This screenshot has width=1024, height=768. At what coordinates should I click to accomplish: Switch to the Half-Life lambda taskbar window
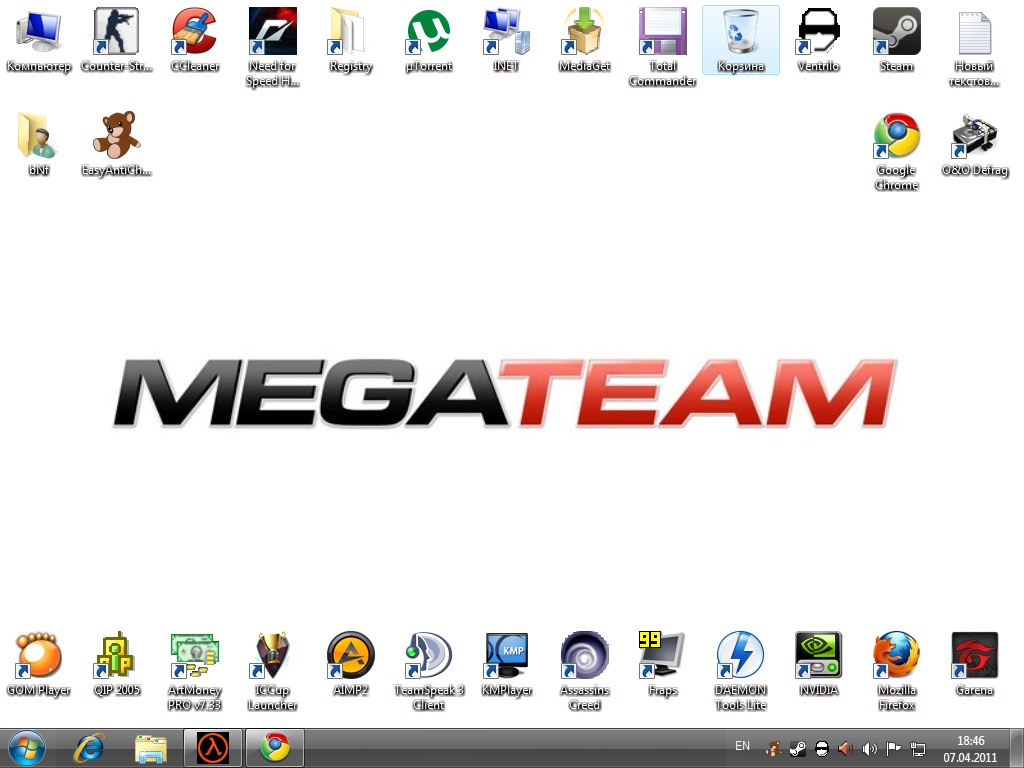coord(213,748)
